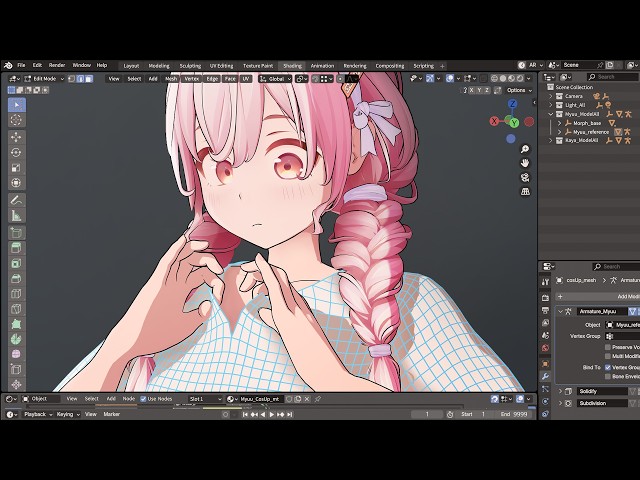
Task: Toggle the camera view icon
Action: point(525,177)
